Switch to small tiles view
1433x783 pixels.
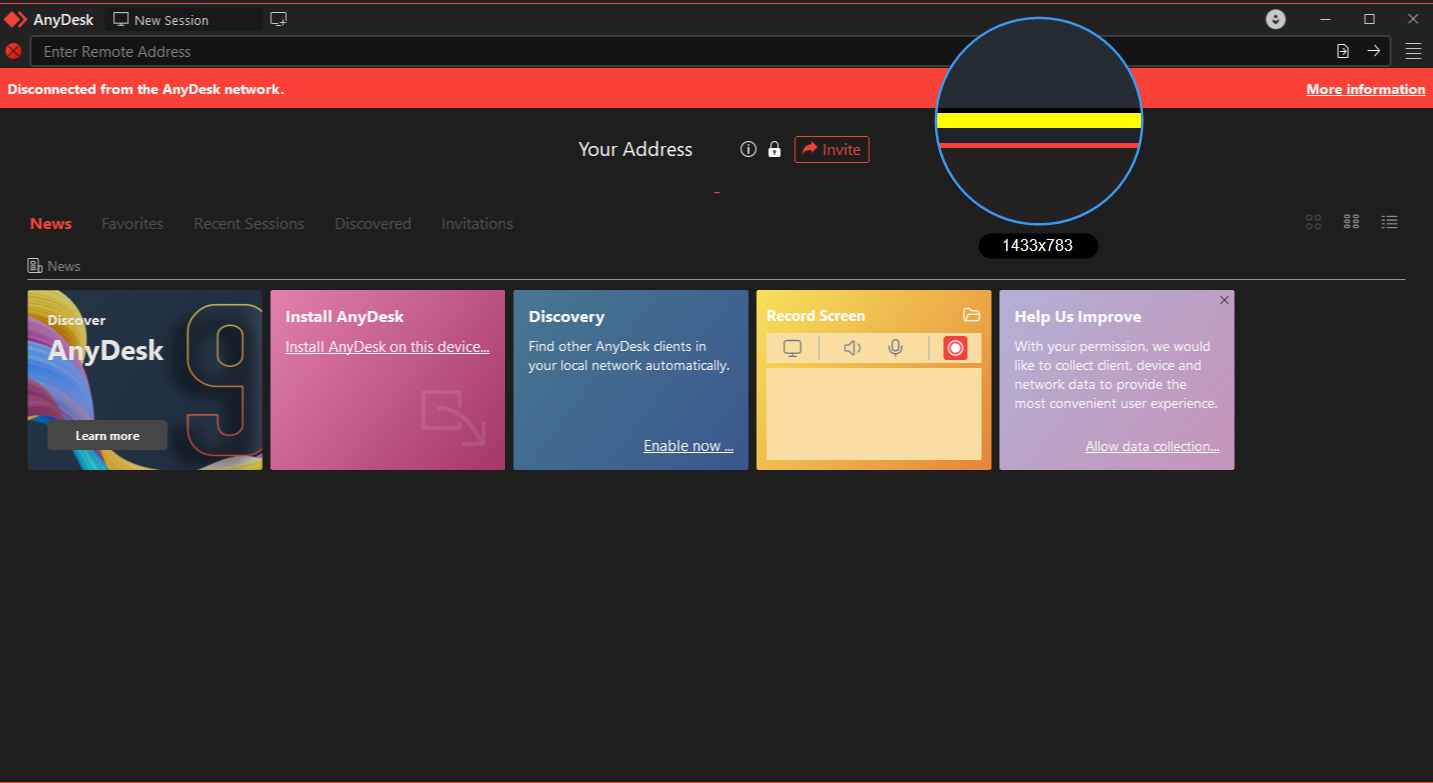click(x=1351, y=222)
